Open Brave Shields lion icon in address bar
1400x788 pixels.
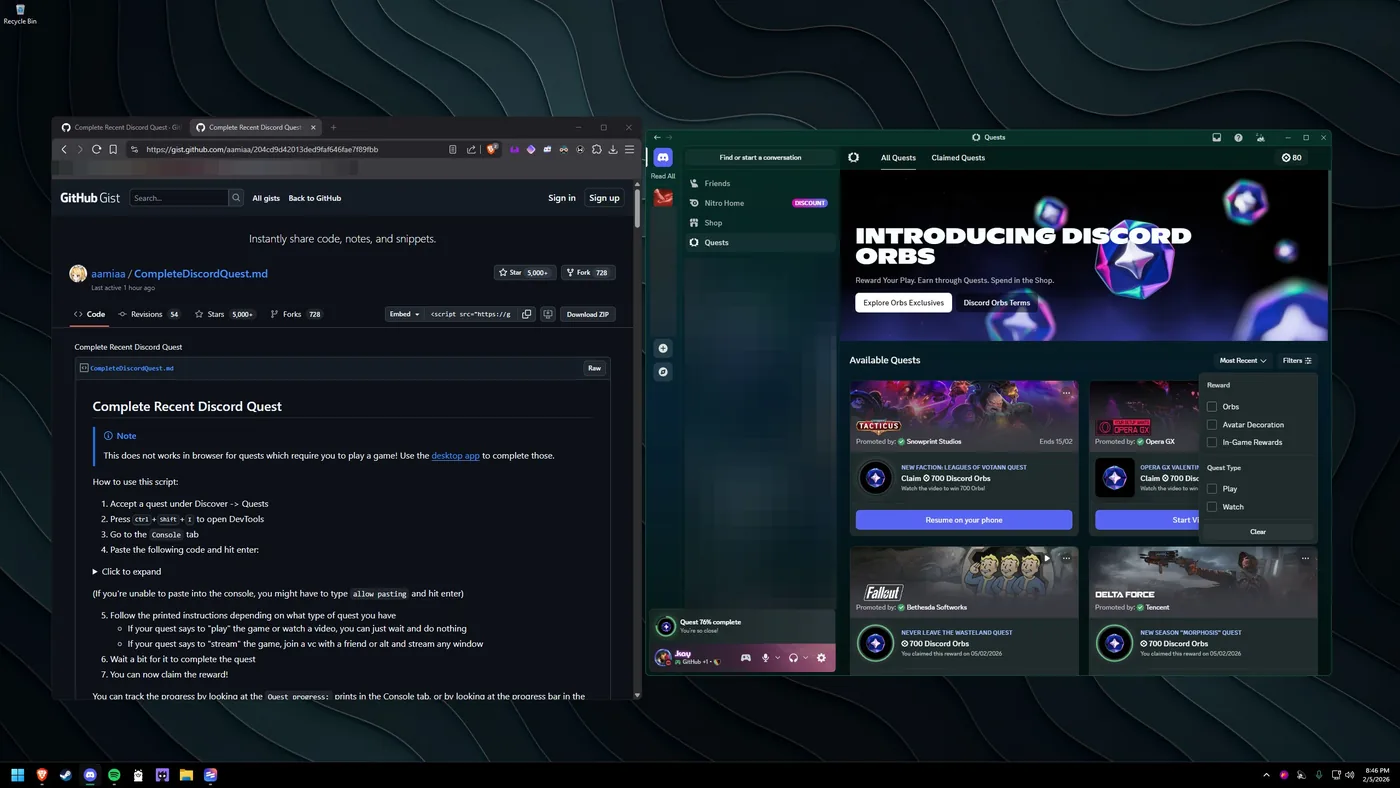click(492, 149)
